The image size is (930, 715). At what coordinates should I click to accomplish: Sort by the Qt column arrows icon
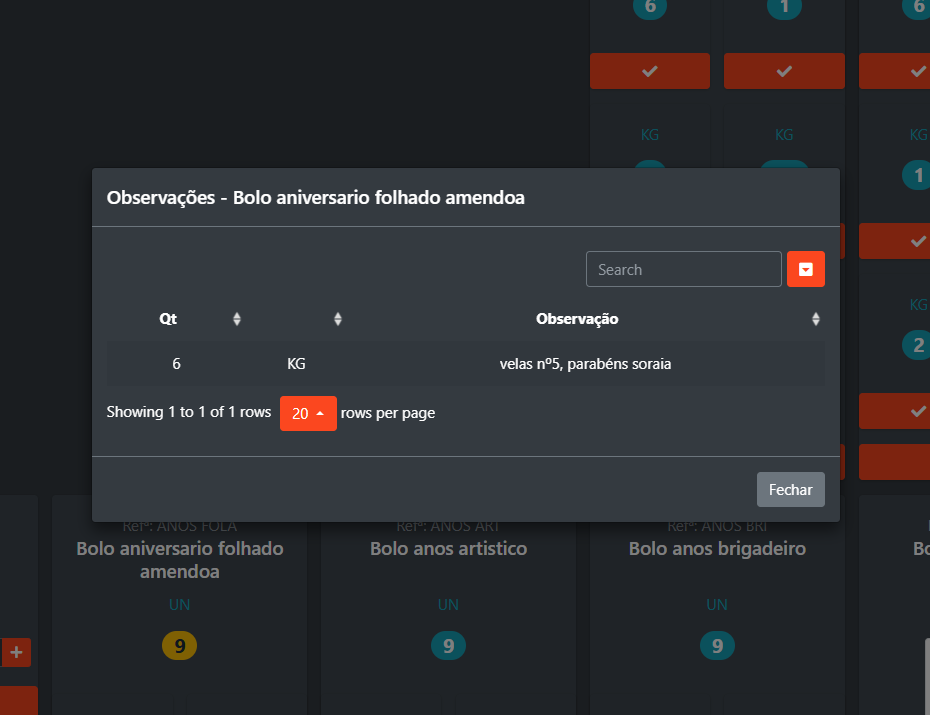(x=237, y=319)
